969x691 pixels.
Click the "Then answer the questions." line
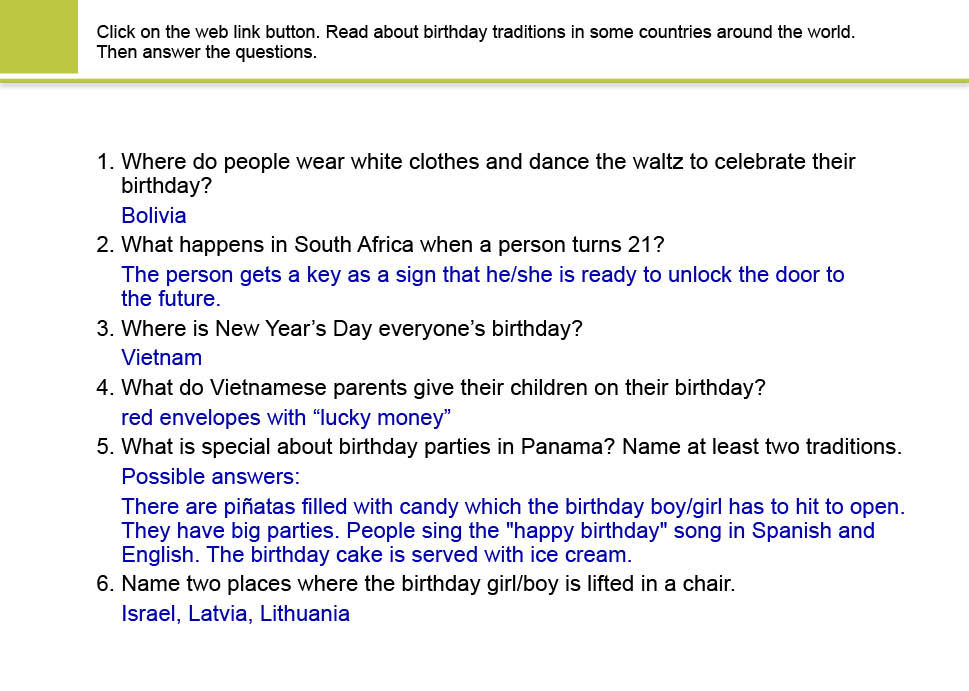pyautogui.click(x=206, y=52)
